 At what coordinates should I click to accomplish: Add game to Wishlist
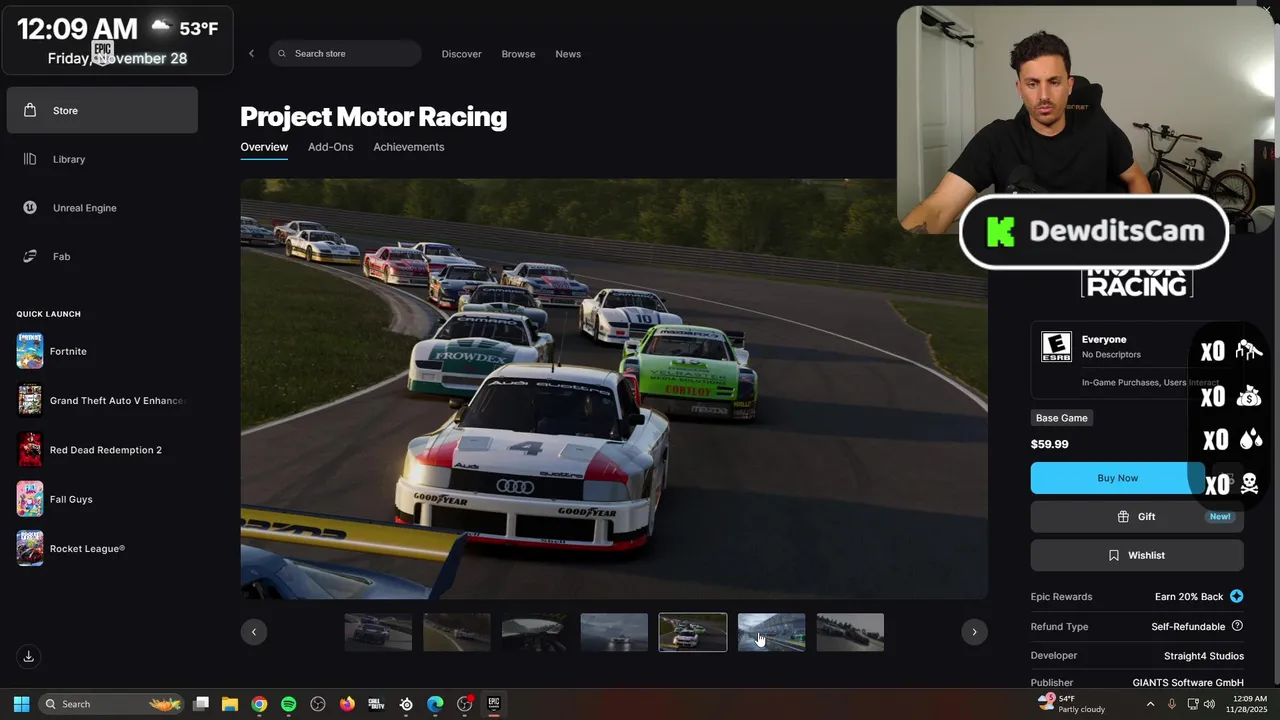pos(1137,555)
